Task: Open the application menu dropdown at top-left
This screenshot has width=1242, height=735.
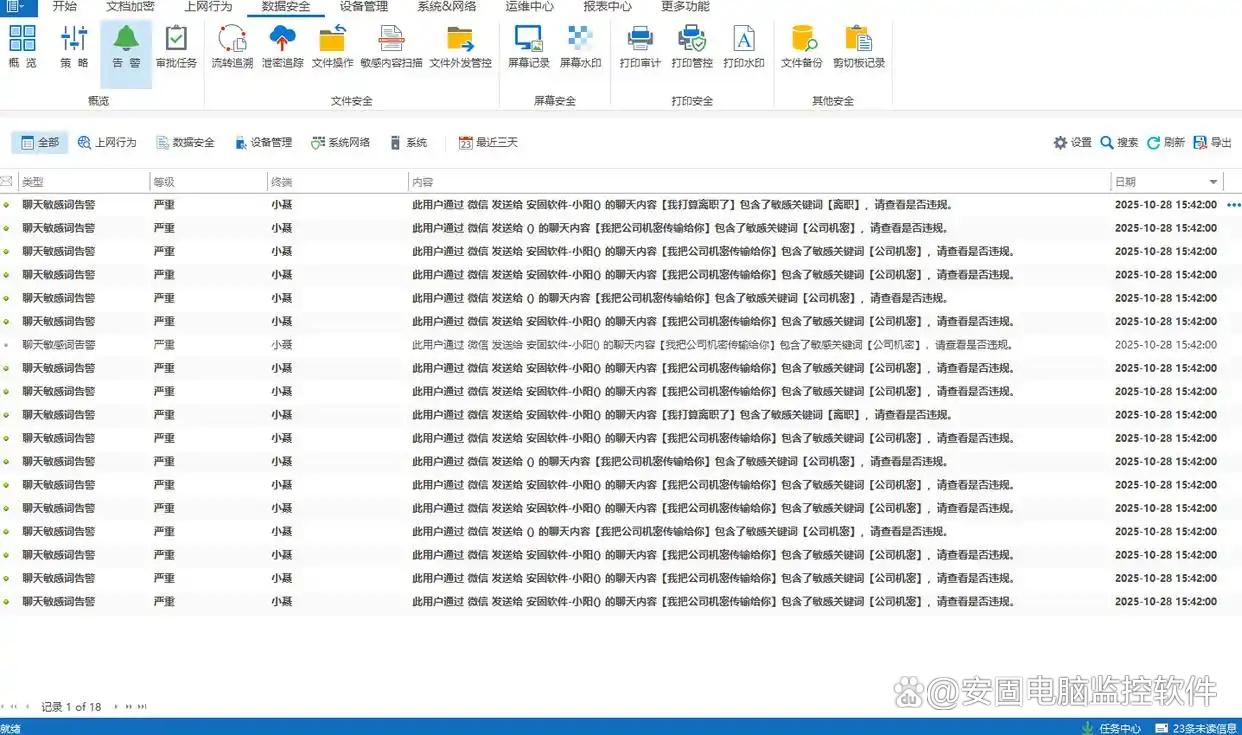Action: click(16, 7)
